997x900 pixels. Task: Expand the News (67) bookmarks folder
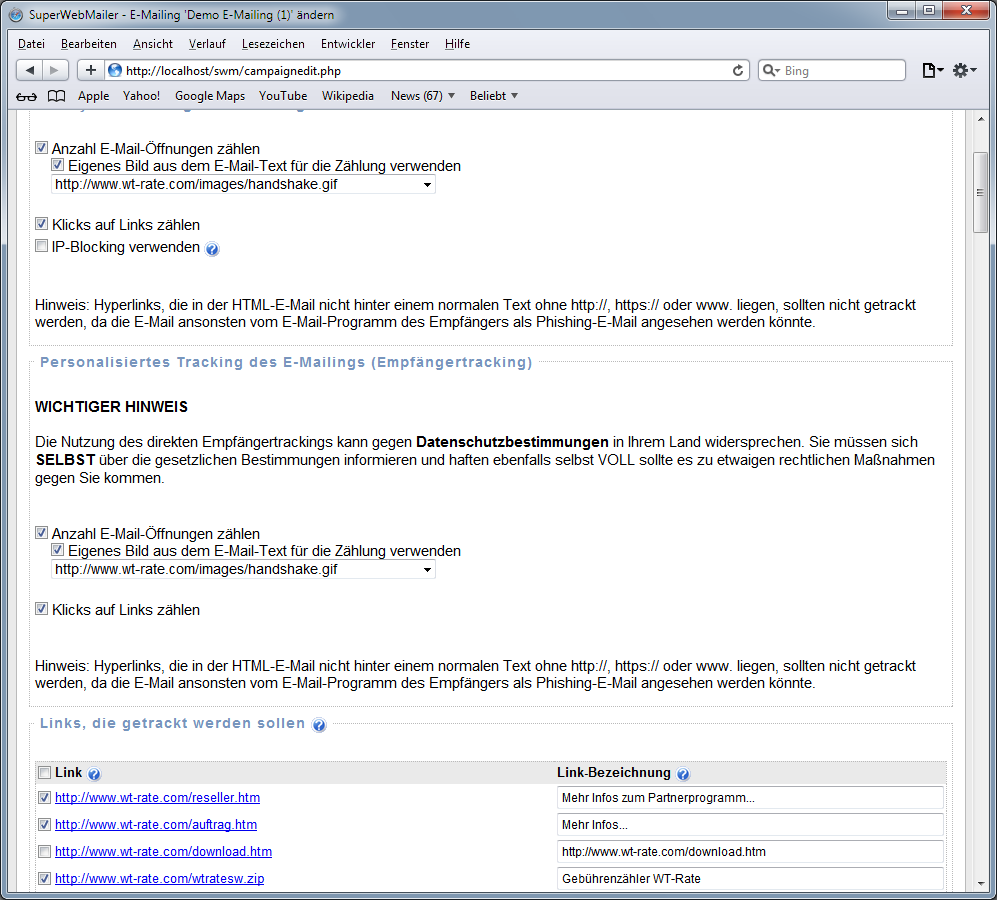pos(423,96)
